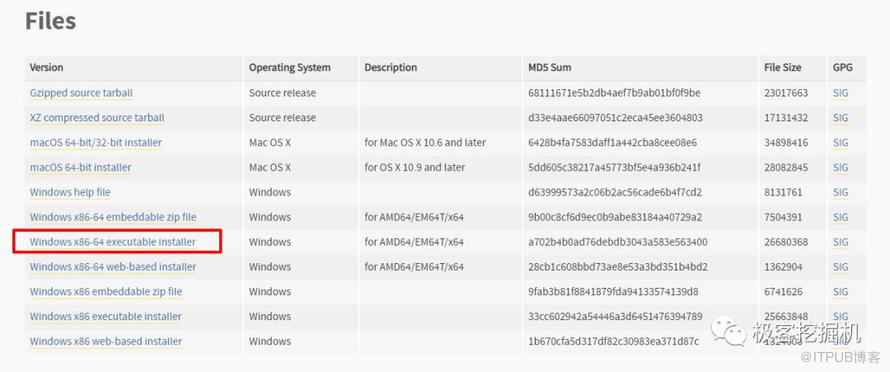Click macOS 64-bit/32-bit installer link
Screen dimensions: 890x372
pyautogui.click(x=96, y=143)
